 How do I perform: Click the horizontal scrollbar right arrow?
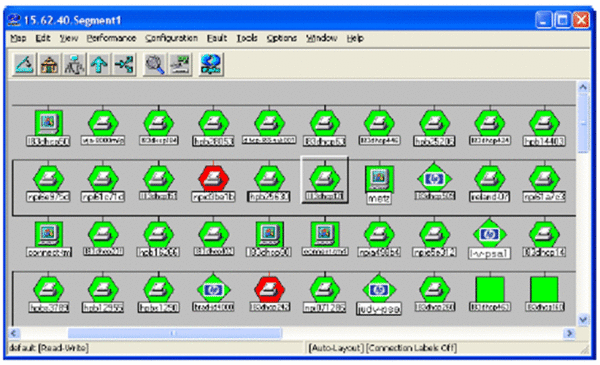click(x=569, y=333)
